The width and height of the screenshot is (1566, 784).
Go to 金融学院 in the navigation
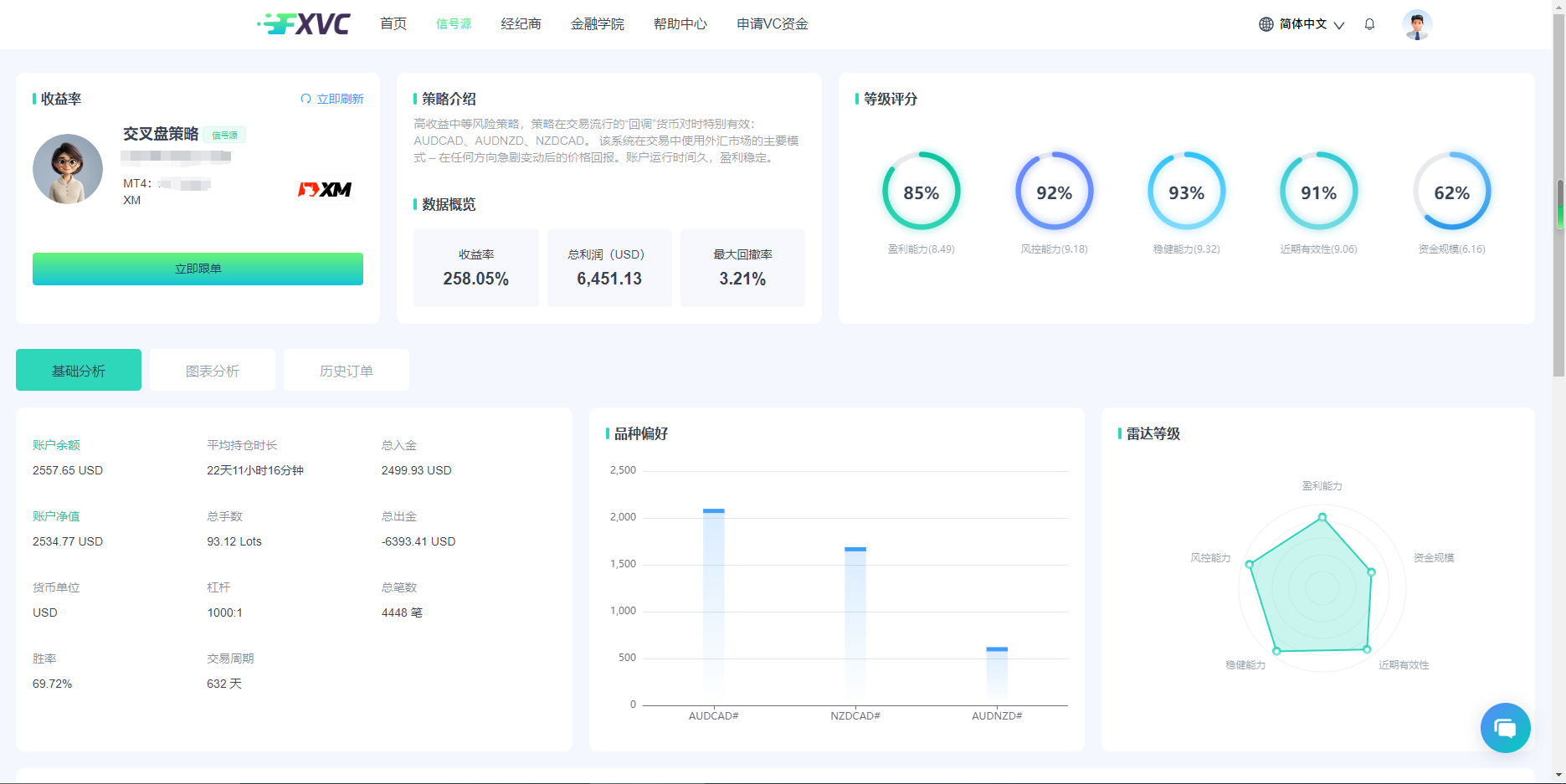[597, 24]
